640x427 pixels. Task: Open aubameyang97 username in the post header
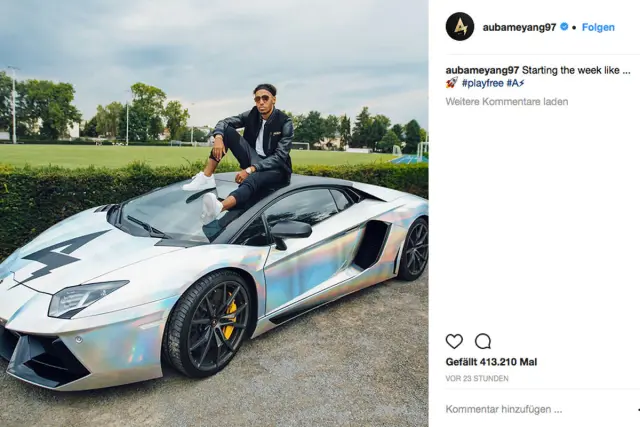coord(519,27)
